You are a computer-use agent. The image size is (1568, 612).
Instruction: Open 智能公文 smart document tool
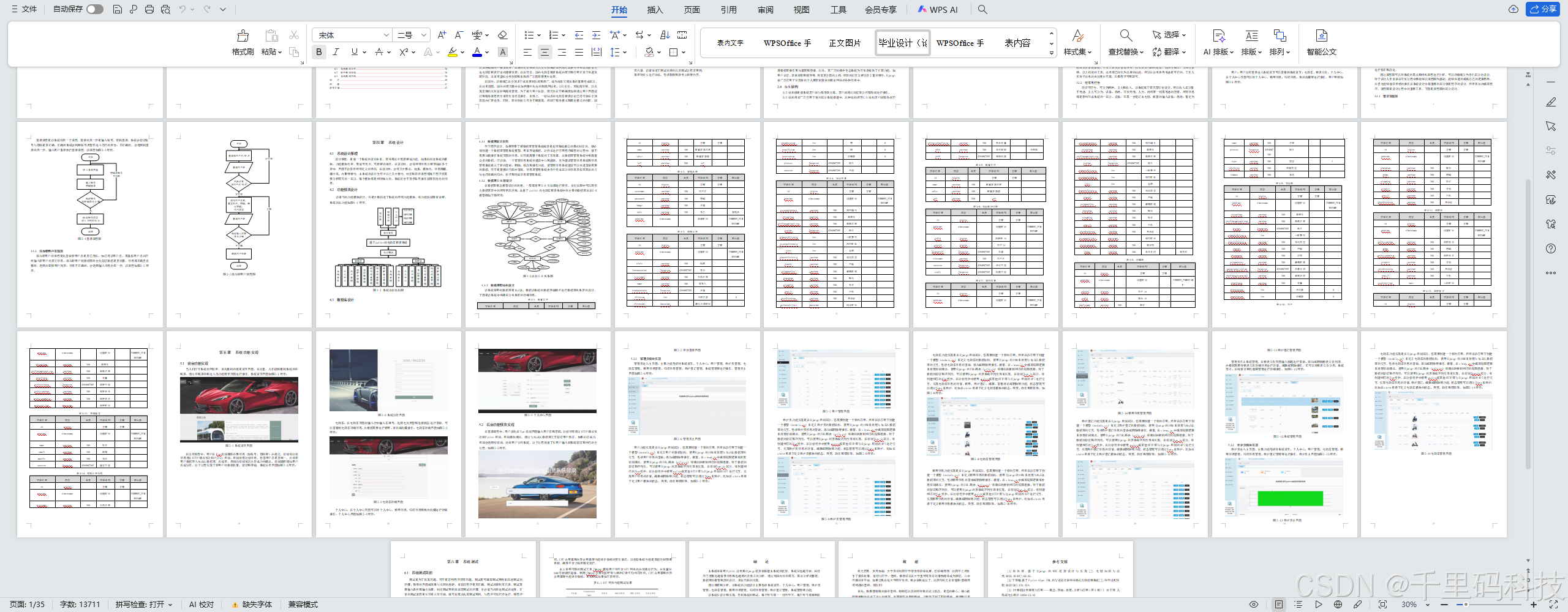click(x=1321, y=43)
